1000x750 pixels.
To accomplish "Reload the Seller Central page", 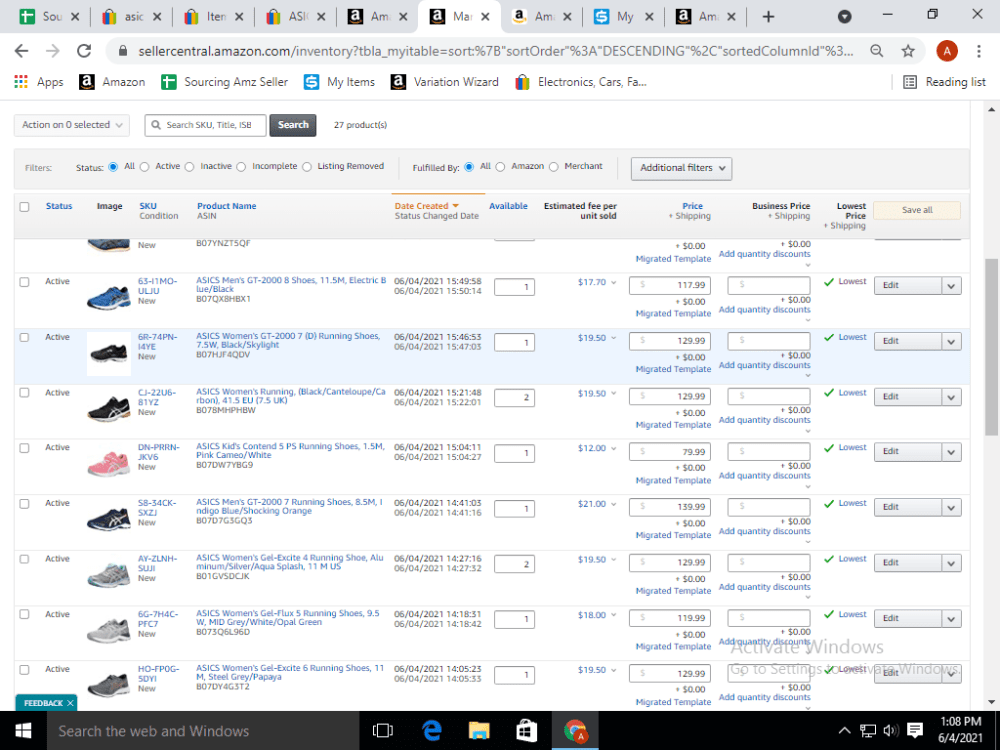I will tap(84, 51).
